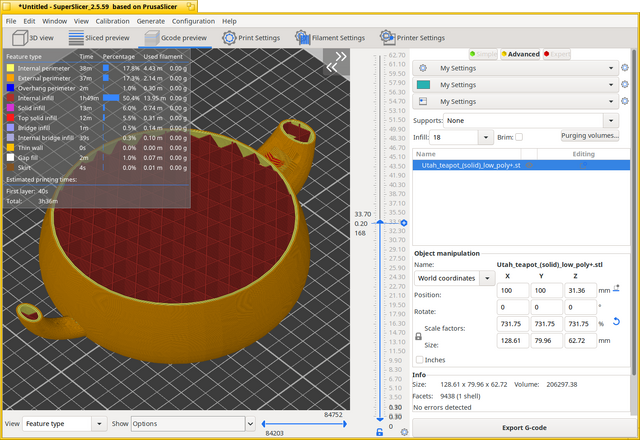Click the print preset cog icon
Screen dimensions: 640x440
tap(423, 68)
